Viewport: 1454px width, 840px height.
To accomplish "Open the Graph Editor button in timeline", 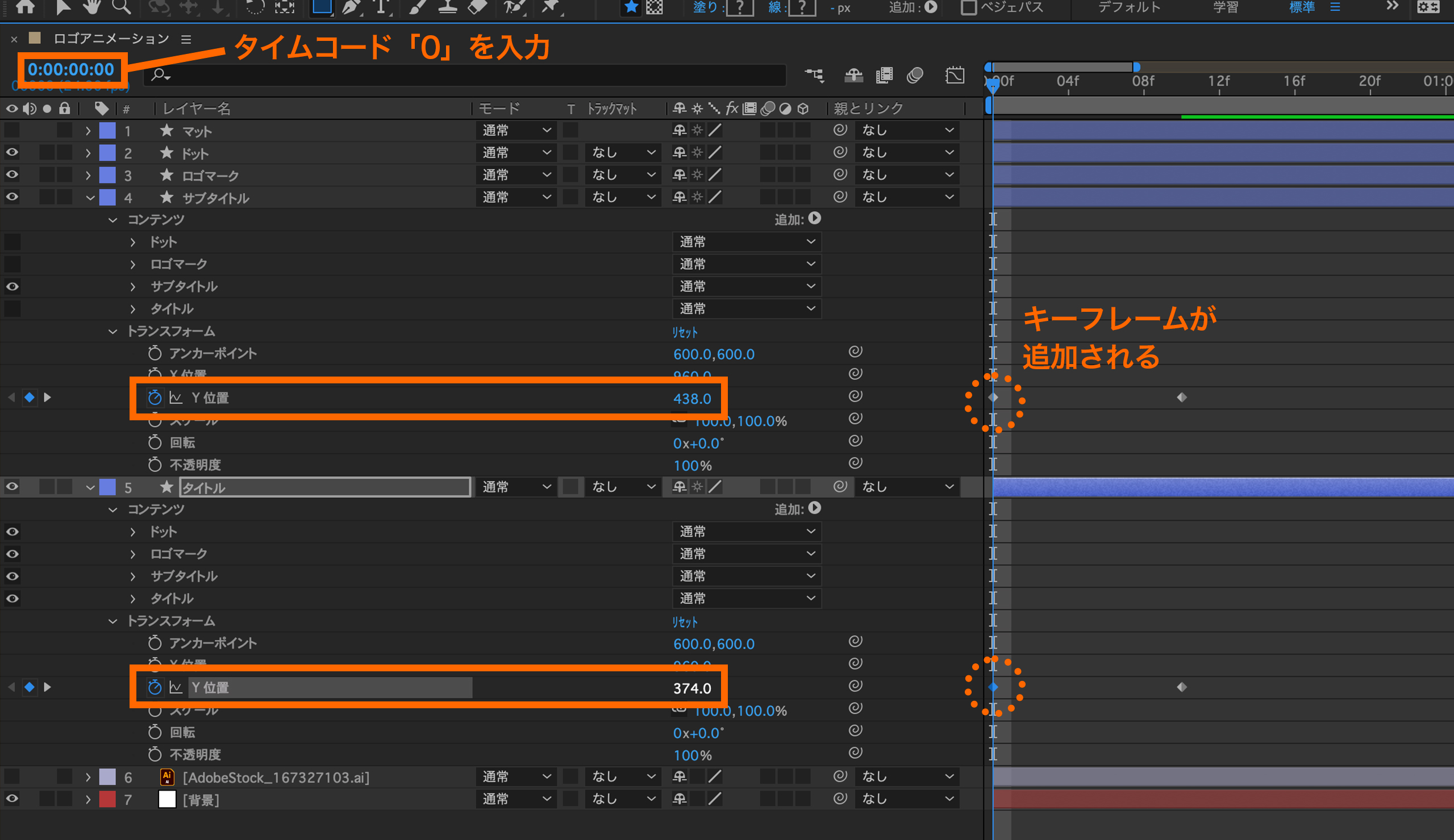I will 955,76.
